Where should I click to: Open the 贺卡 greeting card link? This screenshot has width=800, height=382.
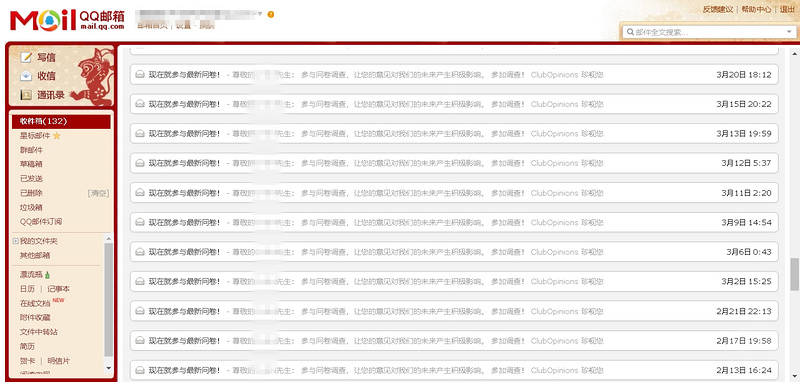(x=28, y=361)
